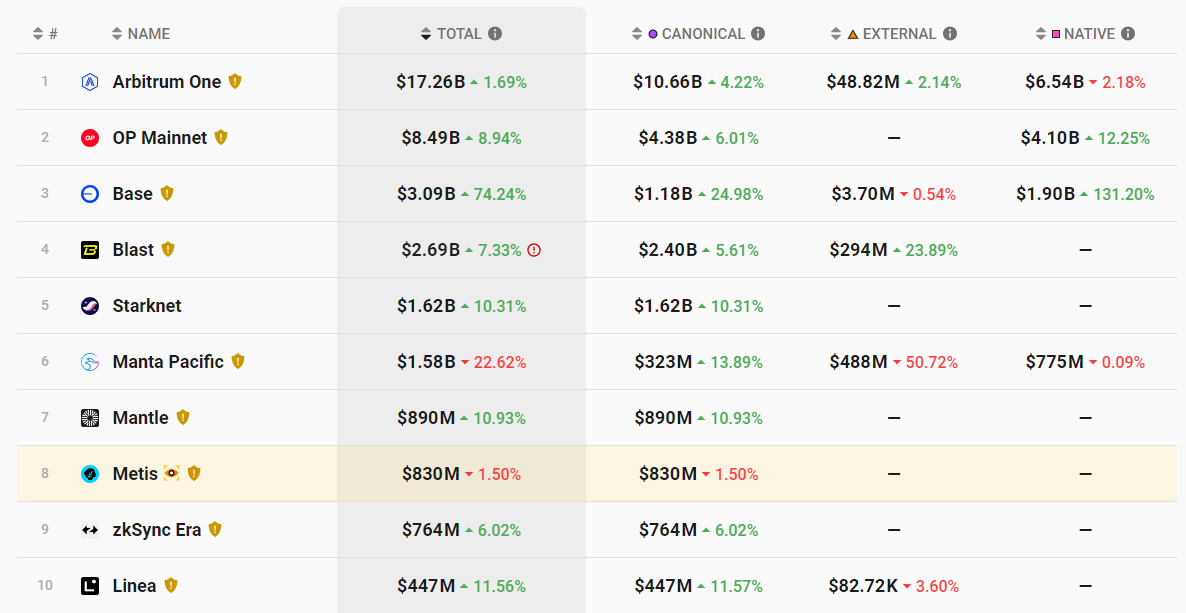Click the Base blue circle logo
Viewport: 1186px width, 613px height.
pyautogui.click(x=90, y=194)
